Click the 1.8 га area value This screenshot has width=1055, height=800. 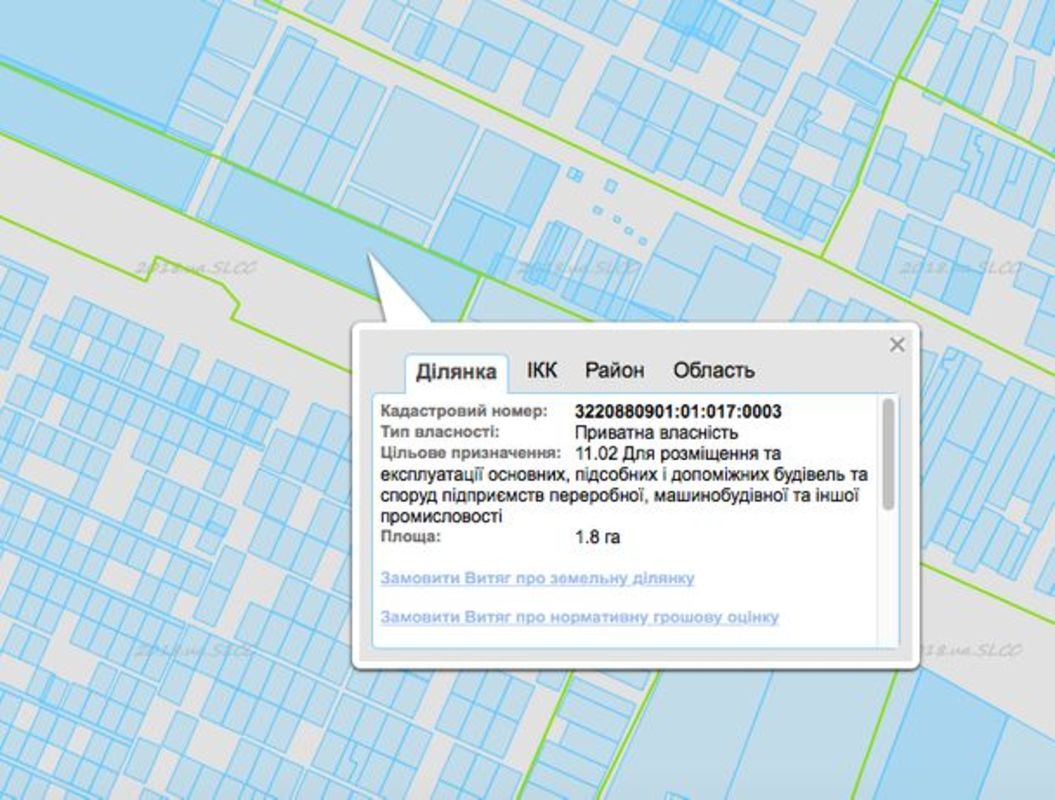(597, 537)
